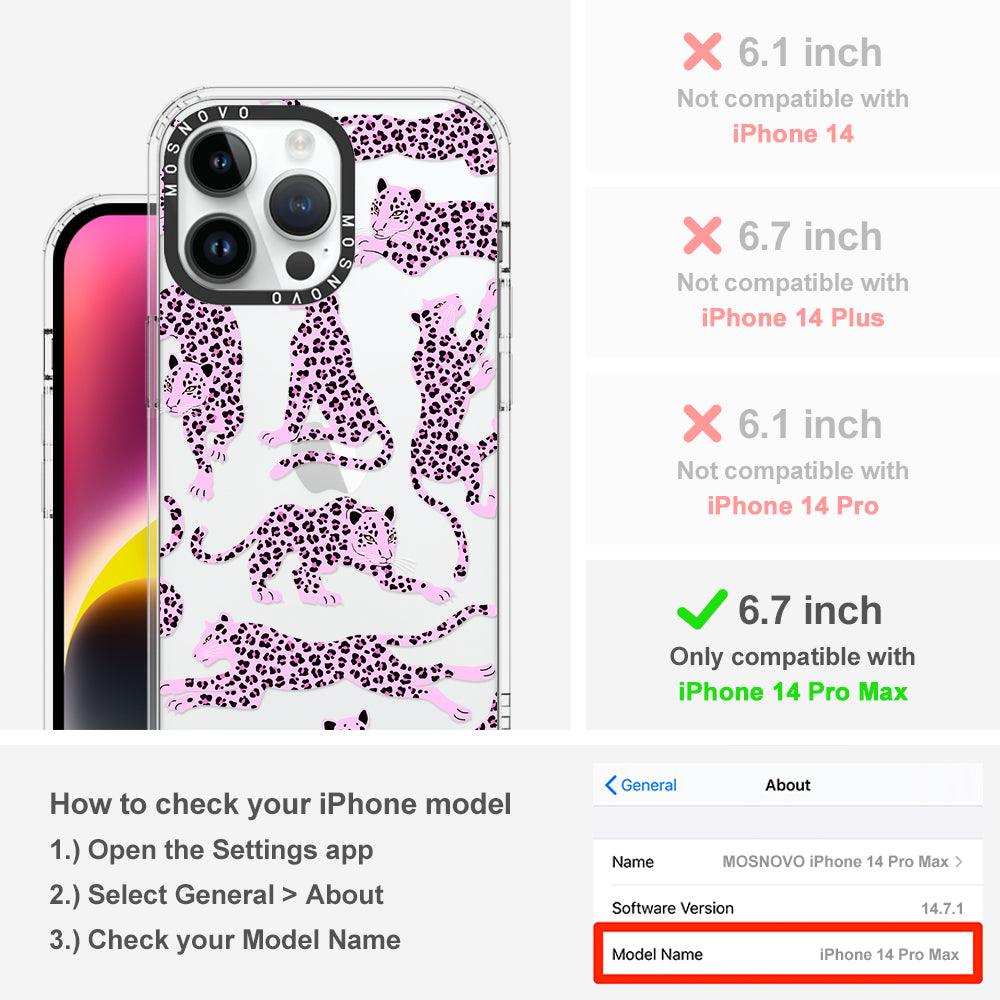Screen dimensions: 1000x1000
Task: Click the camera flash on the phone
Action: 299,144
